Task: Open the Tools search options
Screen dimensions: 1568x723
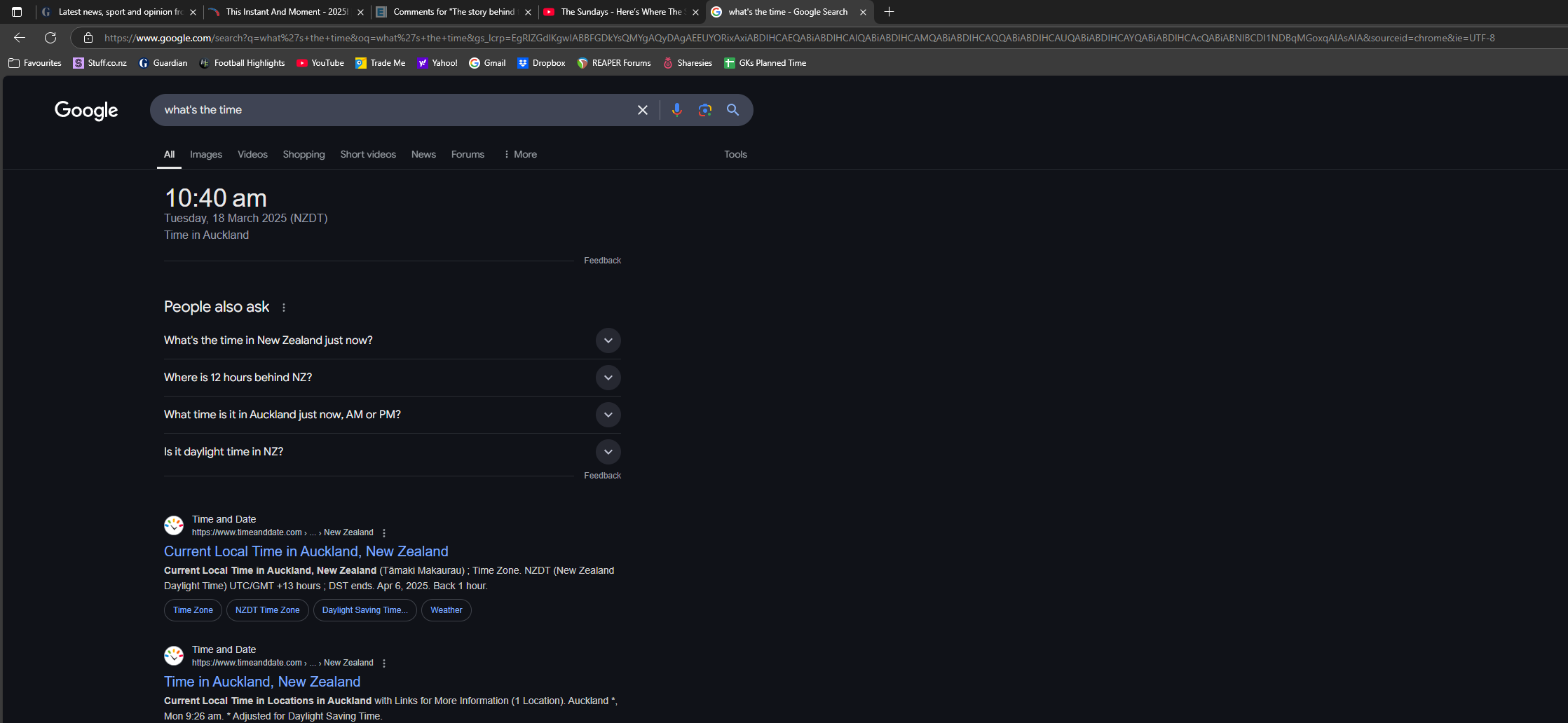Action: 735,154
